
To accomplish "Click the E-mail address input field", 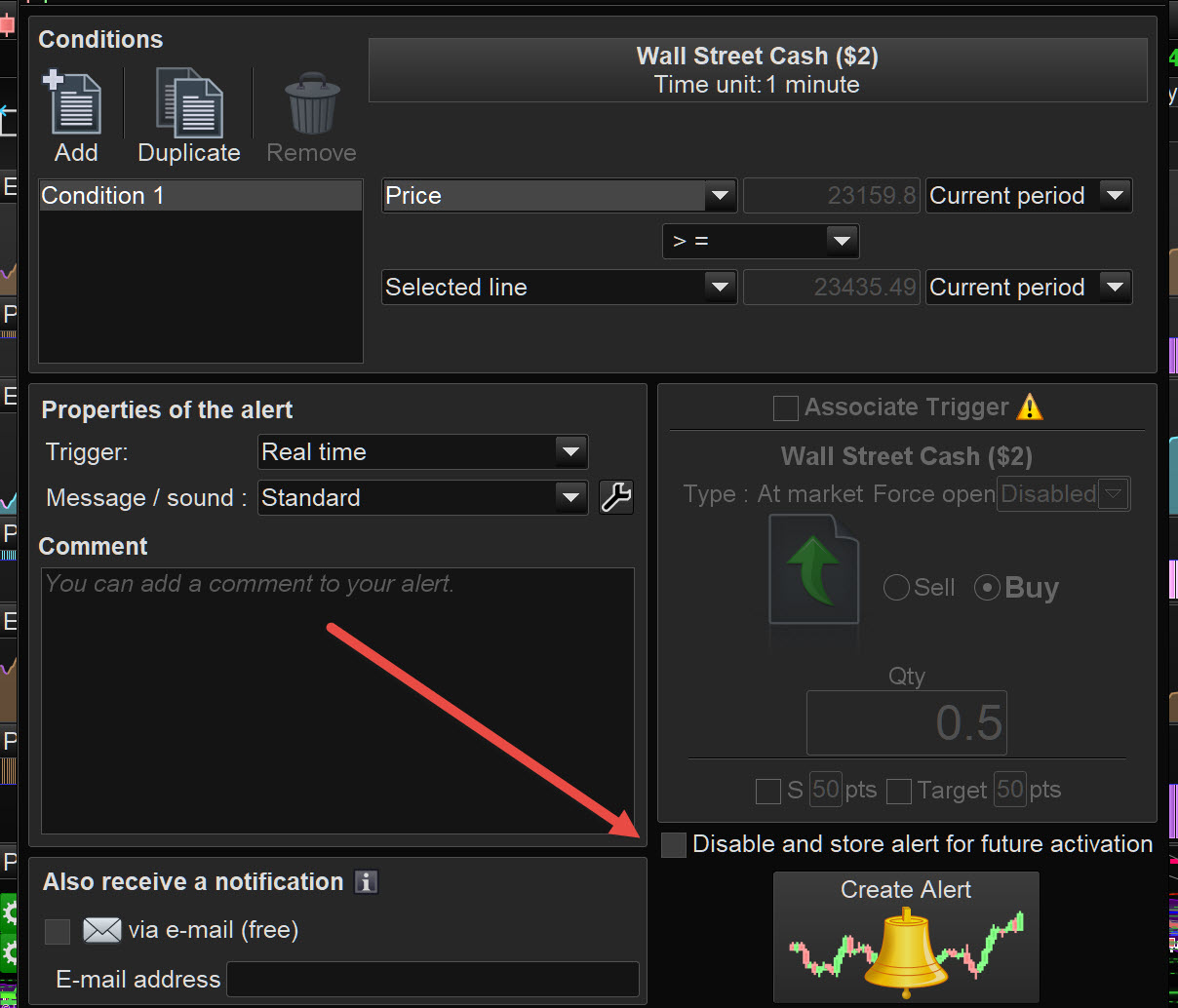I will click(433, 980).
